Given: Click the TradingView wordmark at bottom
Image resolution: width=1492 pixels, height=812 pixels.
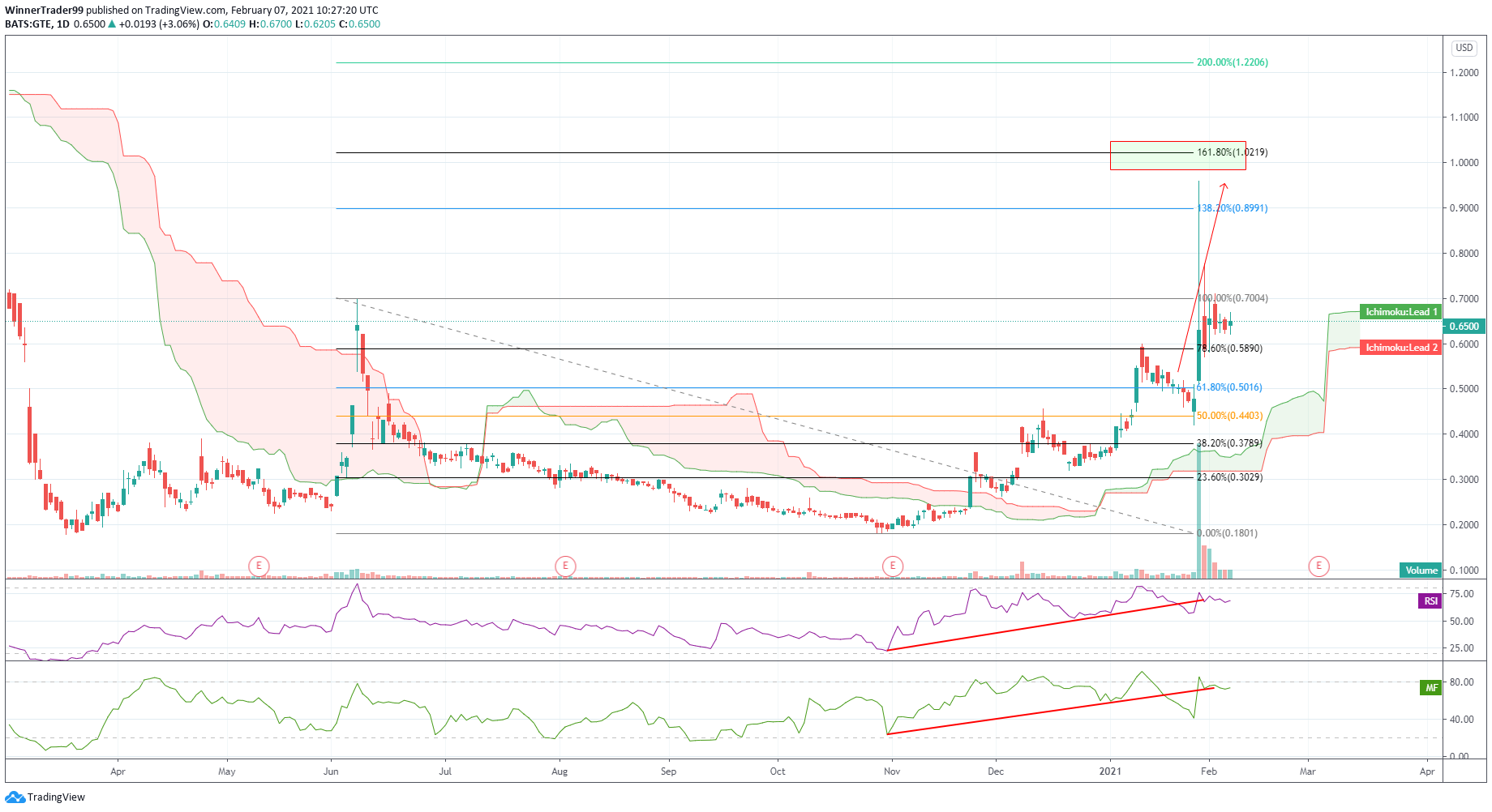Looking at the screenshot, I should (56, 797).
